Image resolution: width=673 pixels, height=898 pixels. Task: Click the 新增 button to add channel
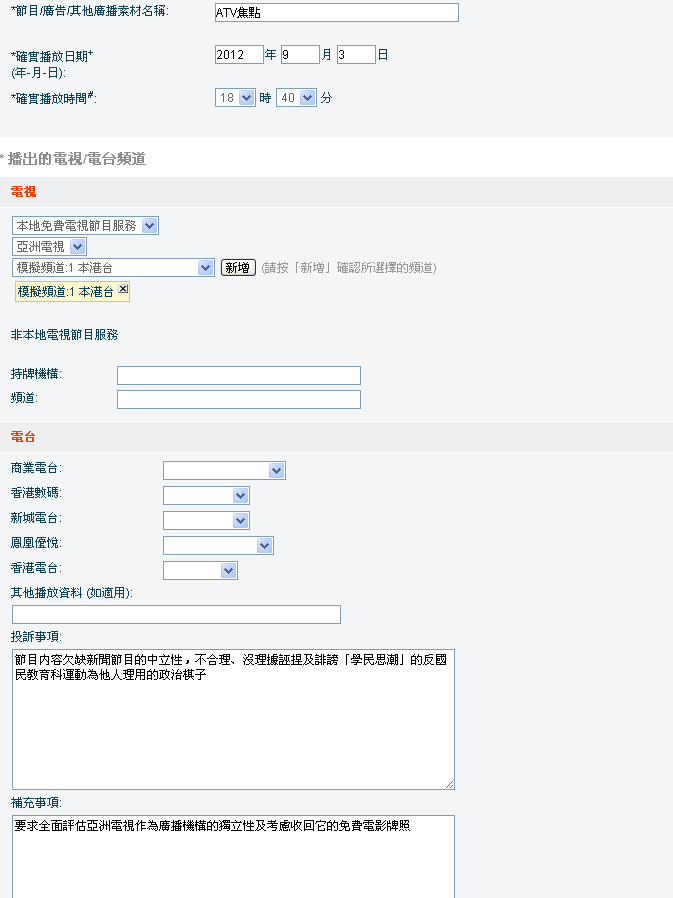pos(238,268)
